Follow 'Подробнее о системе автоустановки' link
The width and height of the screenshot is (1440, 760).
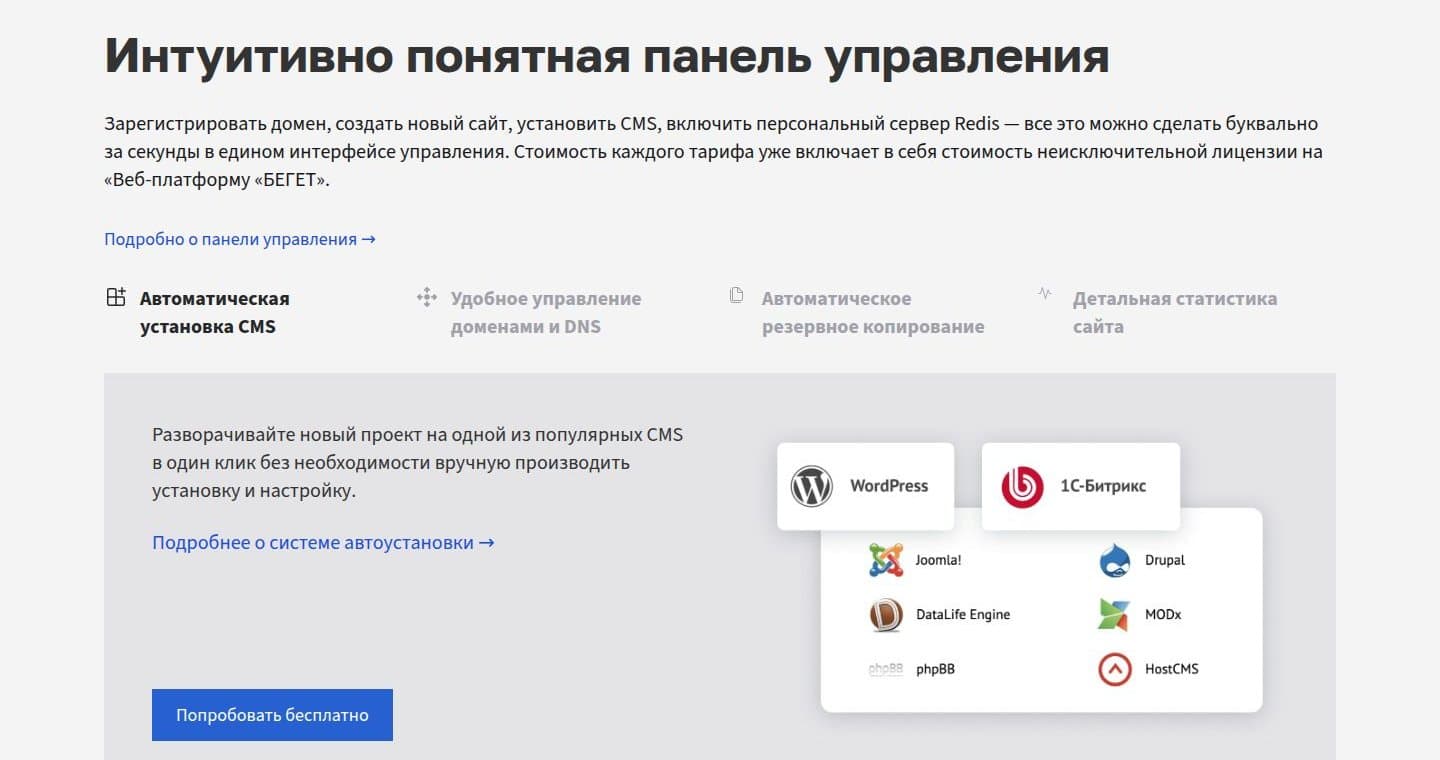(x=323, y=542)
